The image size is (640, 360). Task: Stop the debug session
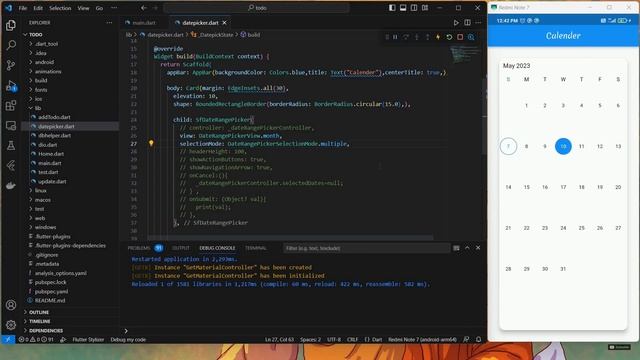[x=460, y=37]
